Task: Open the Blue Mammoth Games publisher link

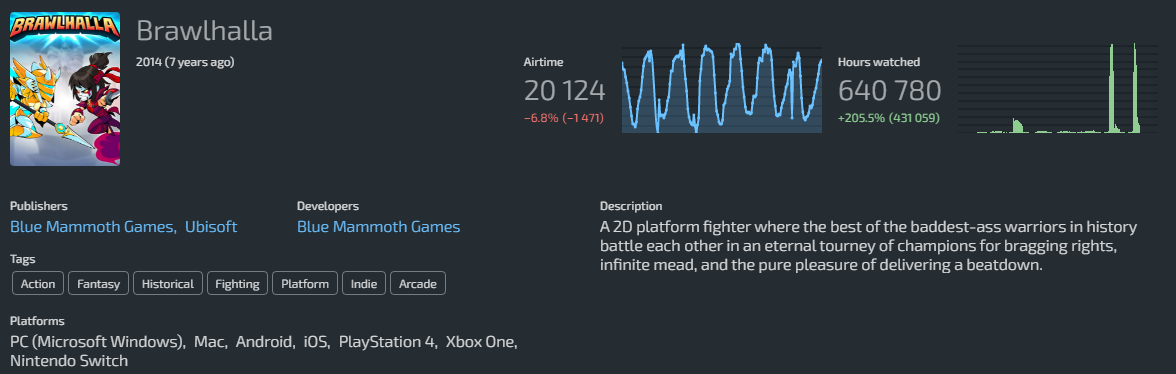Action: point(93,226)
